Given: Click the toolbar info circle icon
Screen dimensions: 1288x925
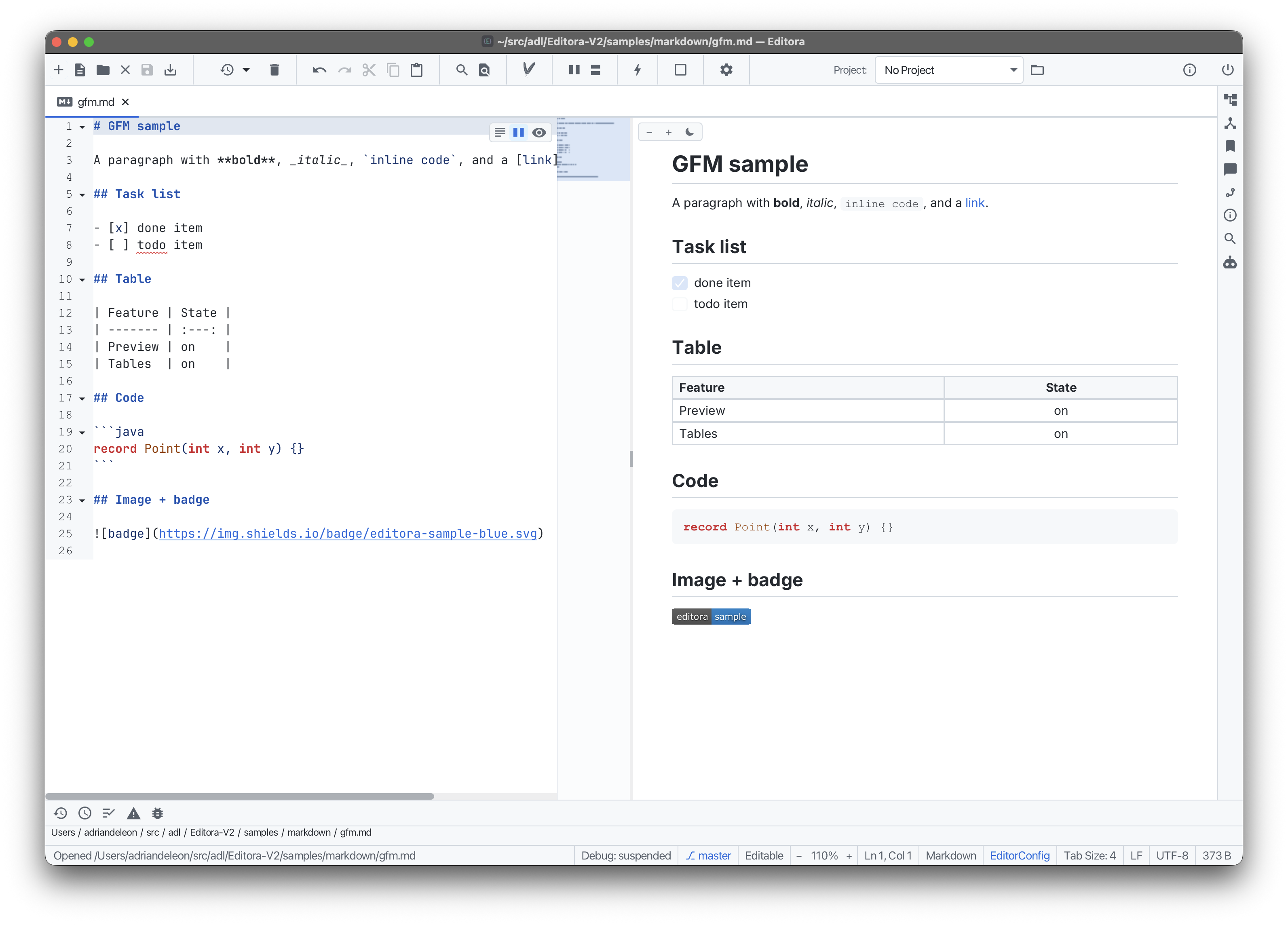Looking at the screenshot, I should (x=1190, y=70).
